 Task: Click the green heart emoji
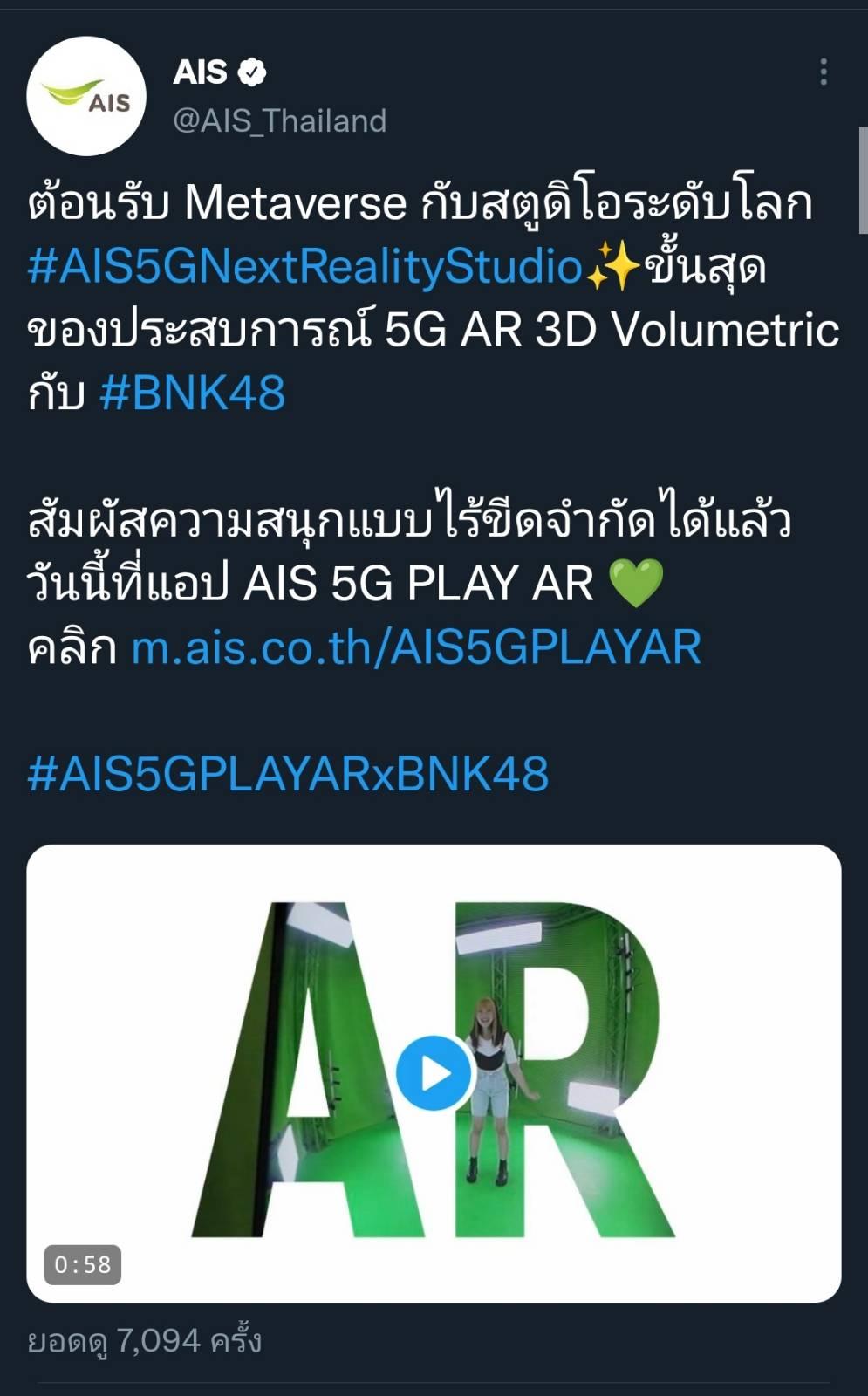pos(636,584)
